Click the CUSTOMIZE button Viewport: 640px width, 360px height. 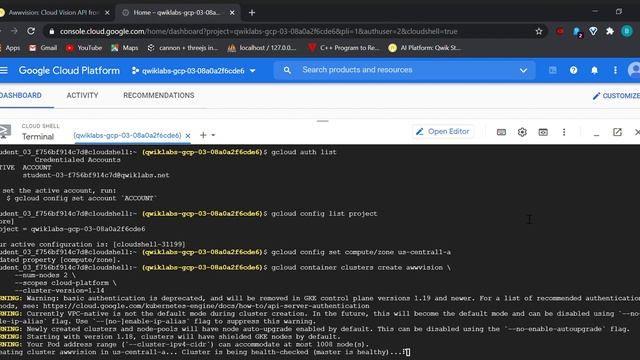click(x=616, y=96)
